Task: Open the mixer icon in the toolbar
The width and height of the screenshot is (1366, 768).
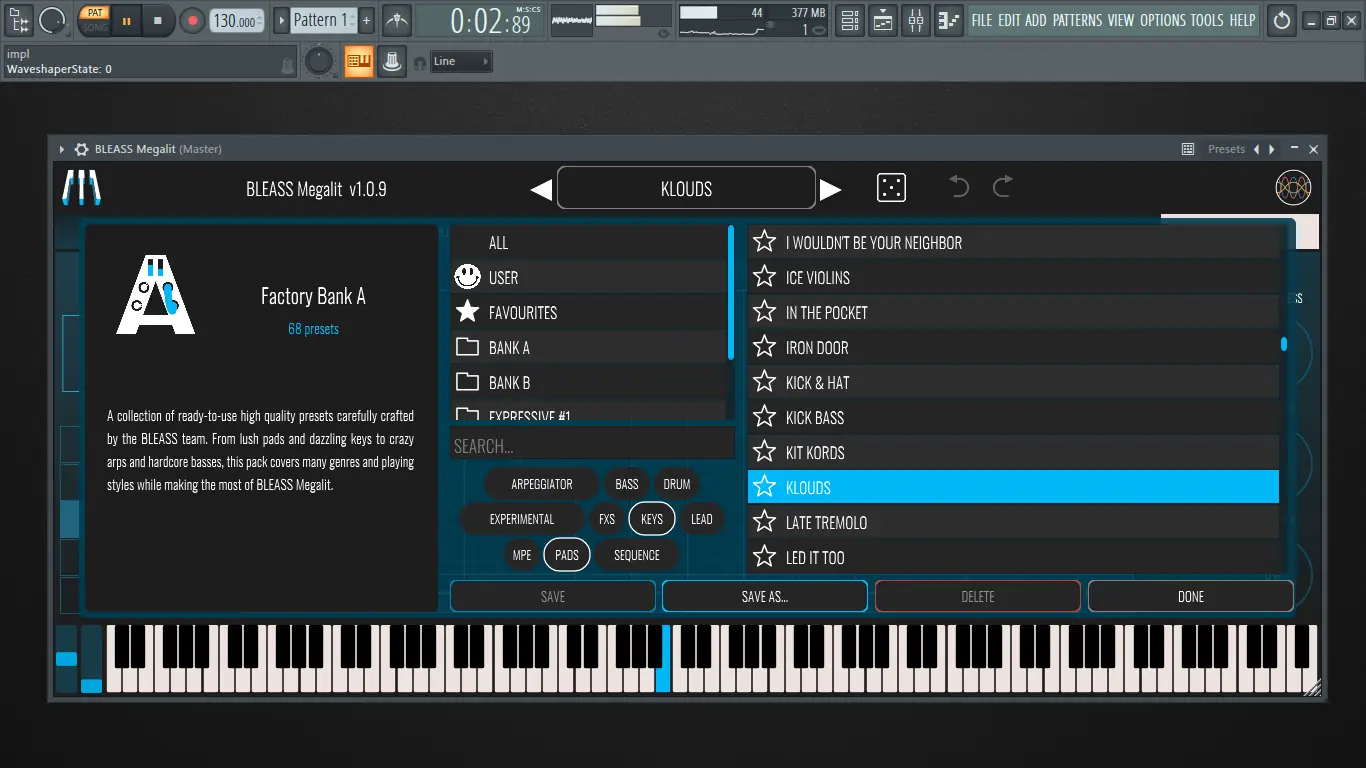Action: [x=916, y=20]
